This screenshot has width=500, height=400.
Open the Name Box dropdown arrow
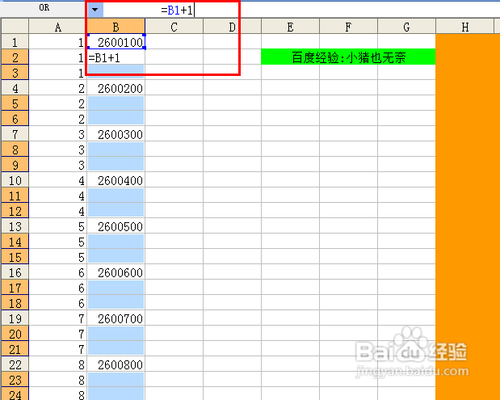coord(95,10)
